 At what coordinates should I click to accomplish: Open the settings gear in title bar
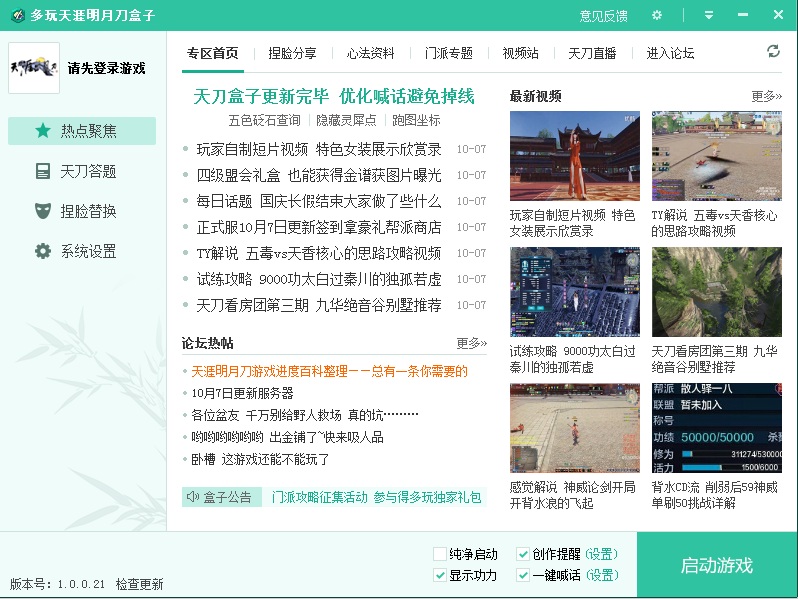pyautogui.click(x=657, y=15)
